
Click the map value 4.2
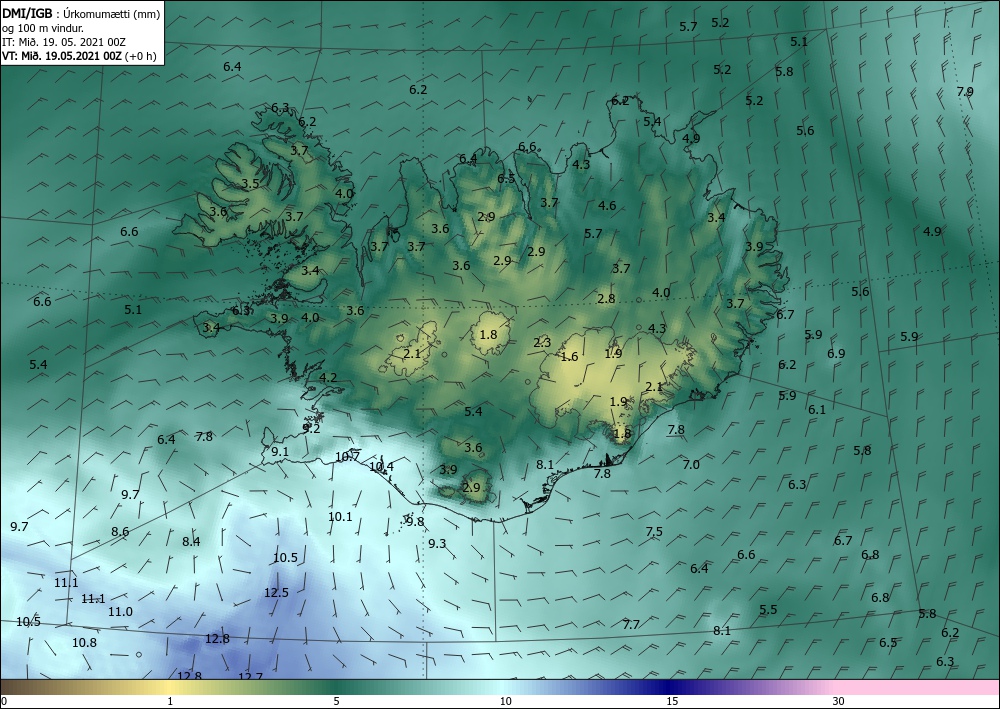point(328,377)
